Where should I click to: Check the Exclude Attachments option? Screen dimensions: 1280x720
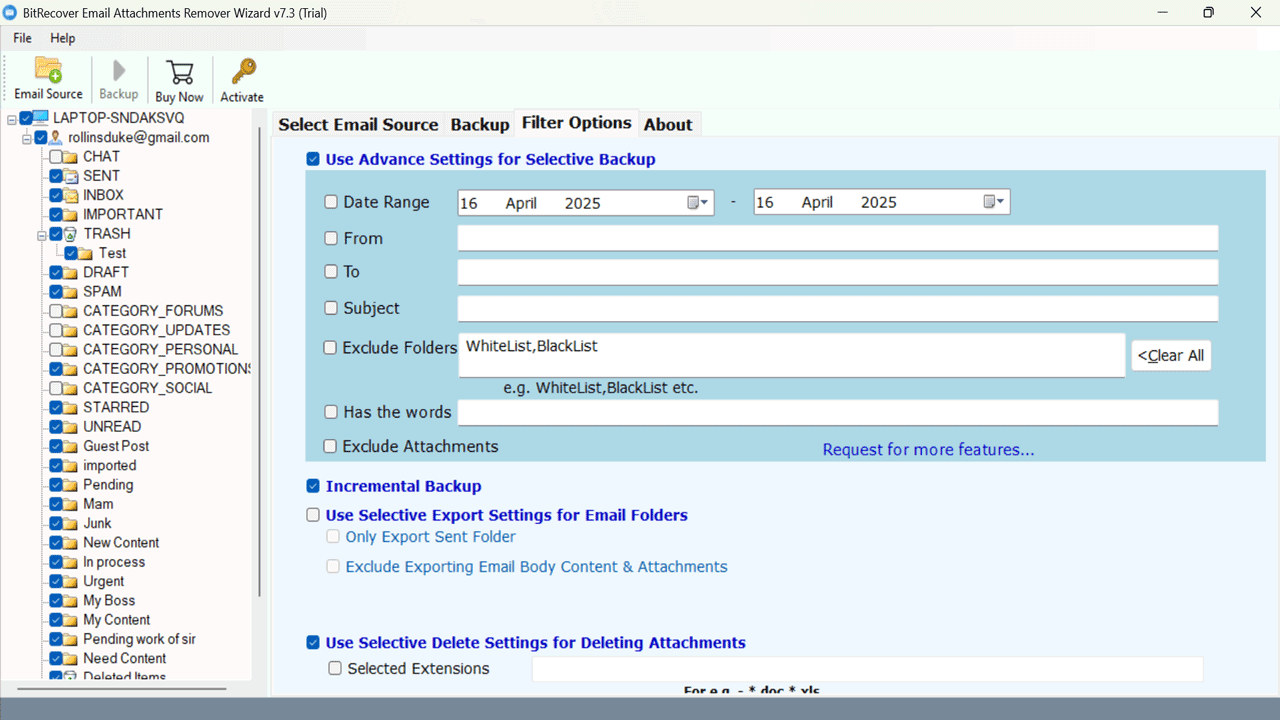(x=330, y=446)
